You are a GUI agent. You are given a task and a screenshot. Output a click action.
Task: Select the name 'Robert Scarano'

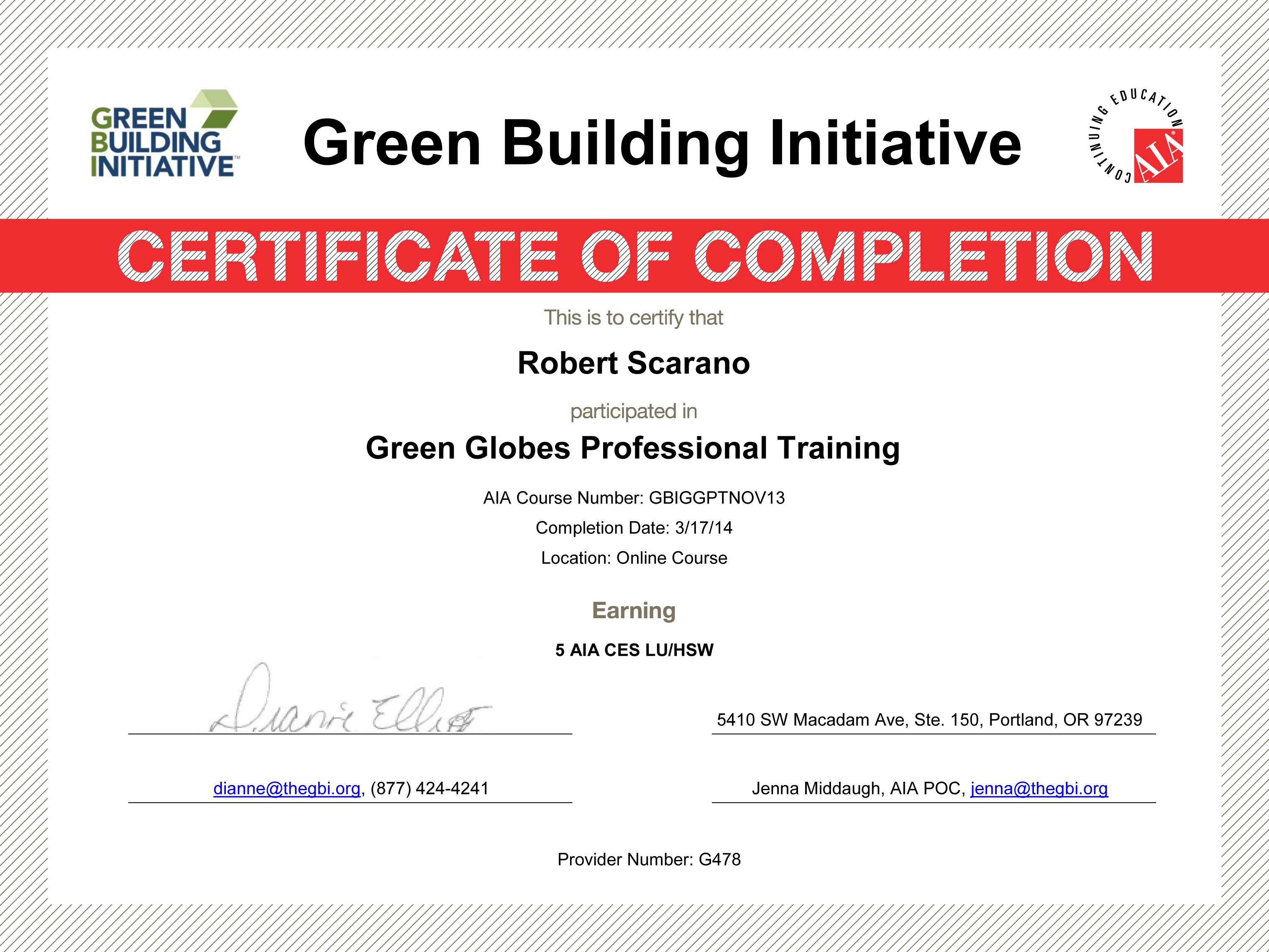(633, 363)
